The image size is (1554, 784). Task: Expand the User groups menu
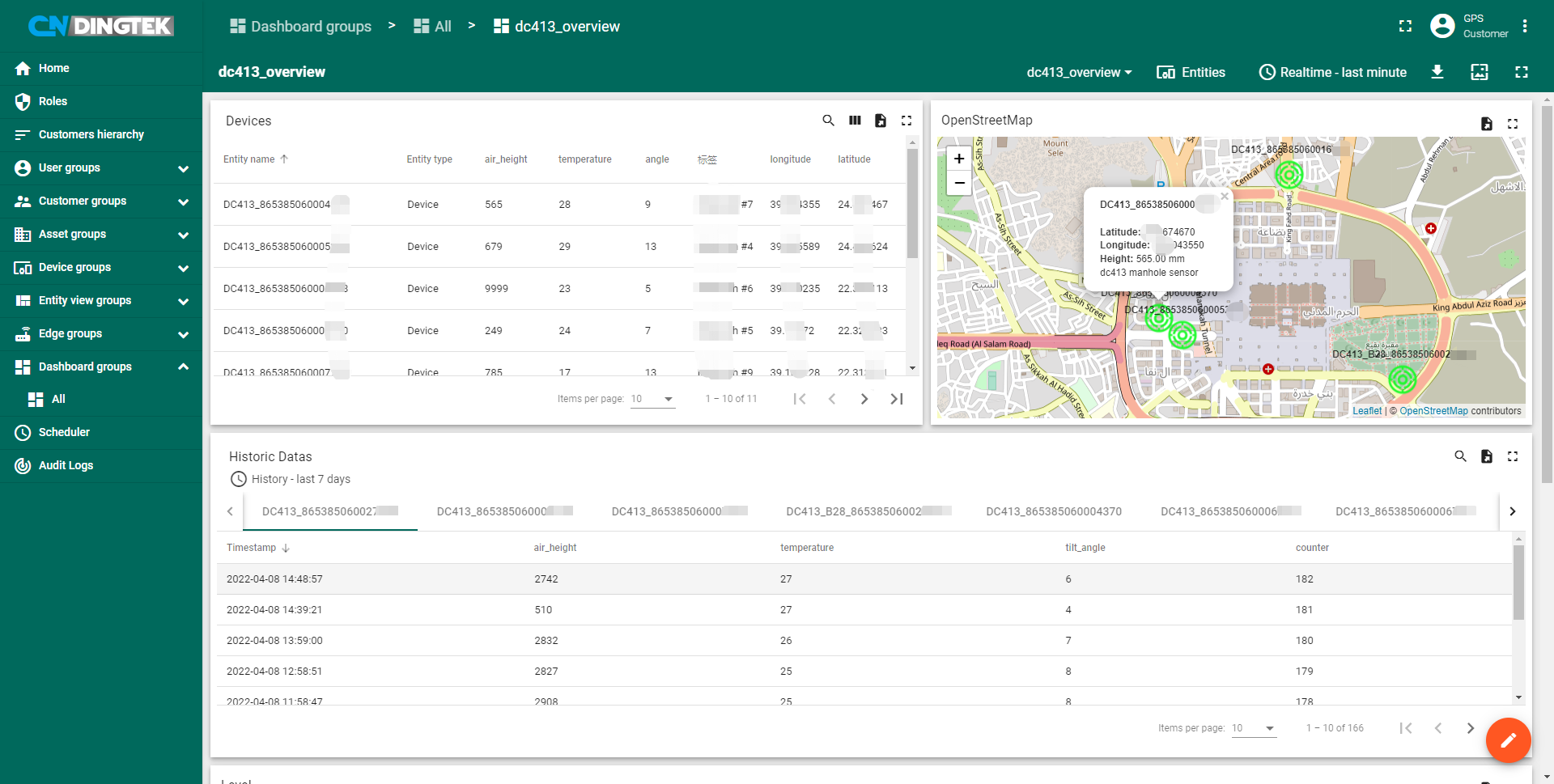(101, 167)
